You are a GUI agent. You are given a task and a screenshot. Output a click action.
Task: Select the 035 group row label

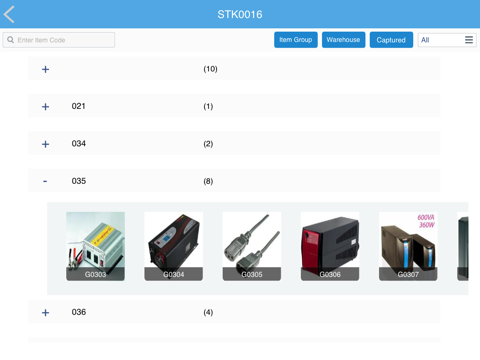[x=79, y=181]
